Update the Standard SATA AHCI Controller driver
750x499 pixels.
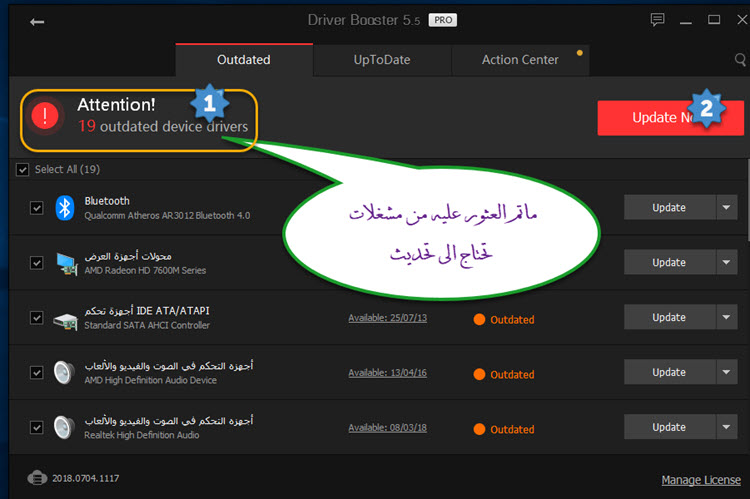pos(670,317)
